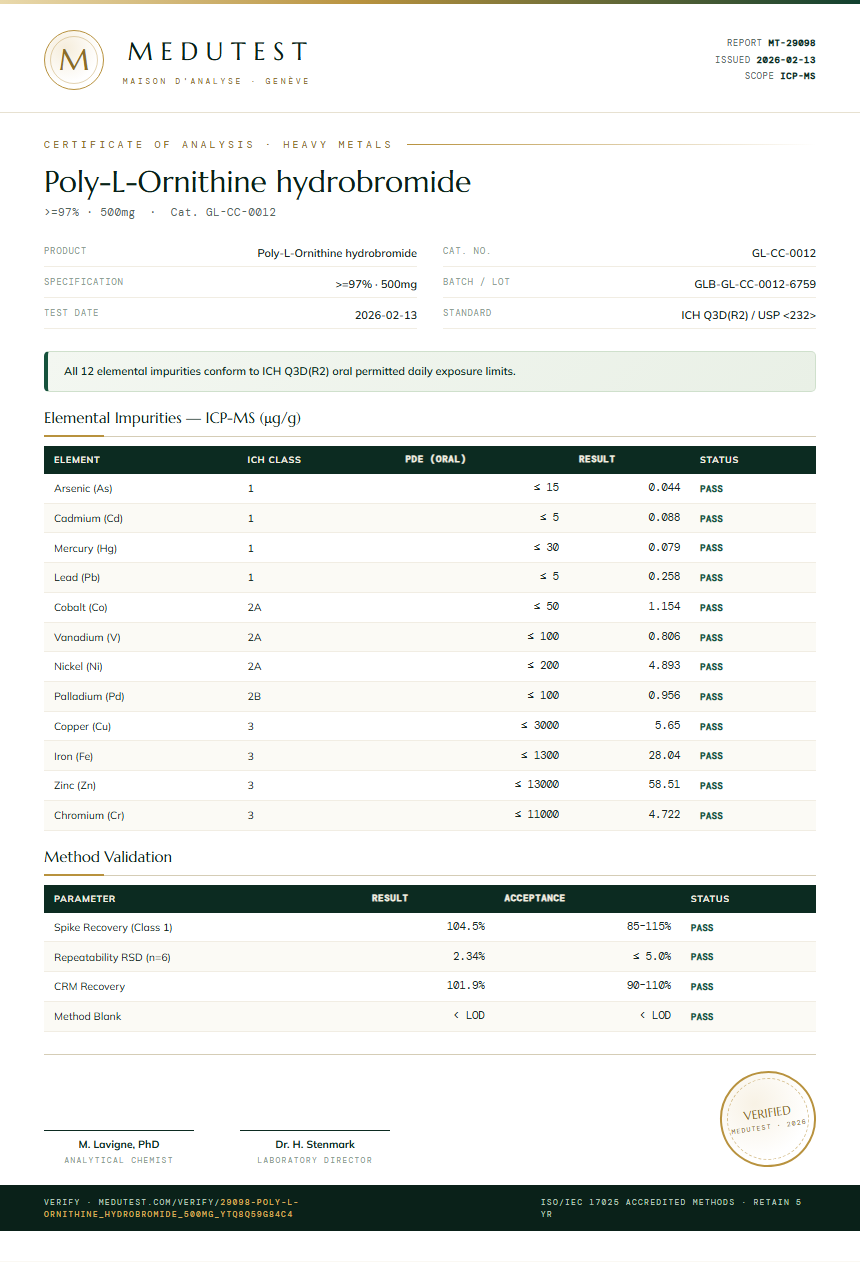Viewport: 860px width, 1262px height.
Task: Click signature name M. Lavigne, PhD
Action: point(119,1144)
